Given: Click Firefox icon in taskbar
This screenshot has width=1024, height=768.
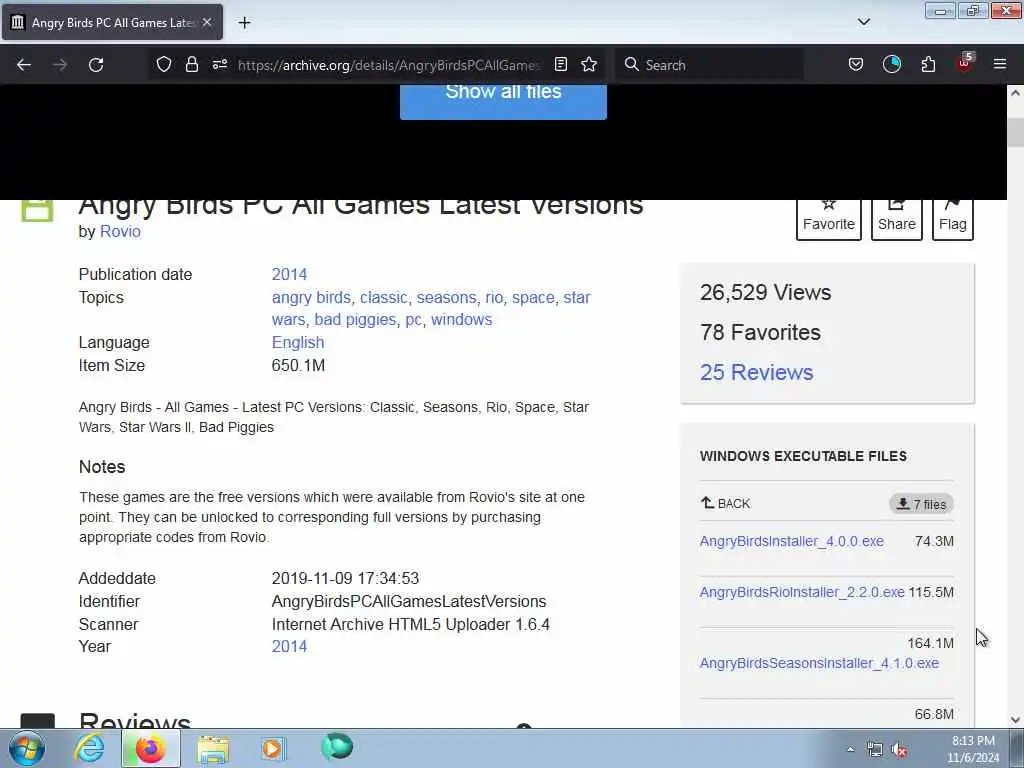Looking at the screenshot, I should pos(151,748).
